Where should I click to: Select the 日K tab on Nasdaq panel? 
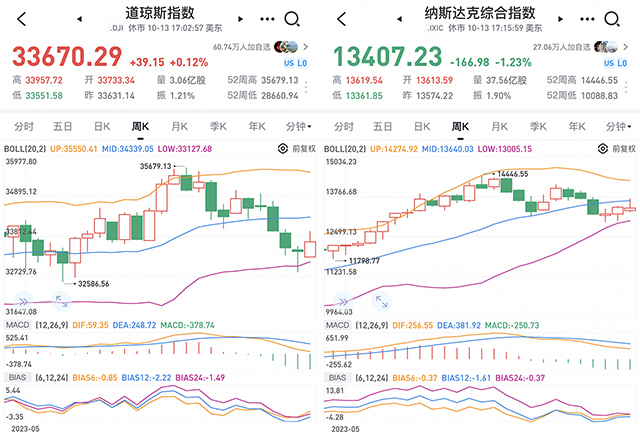click(x=422, y=127)
